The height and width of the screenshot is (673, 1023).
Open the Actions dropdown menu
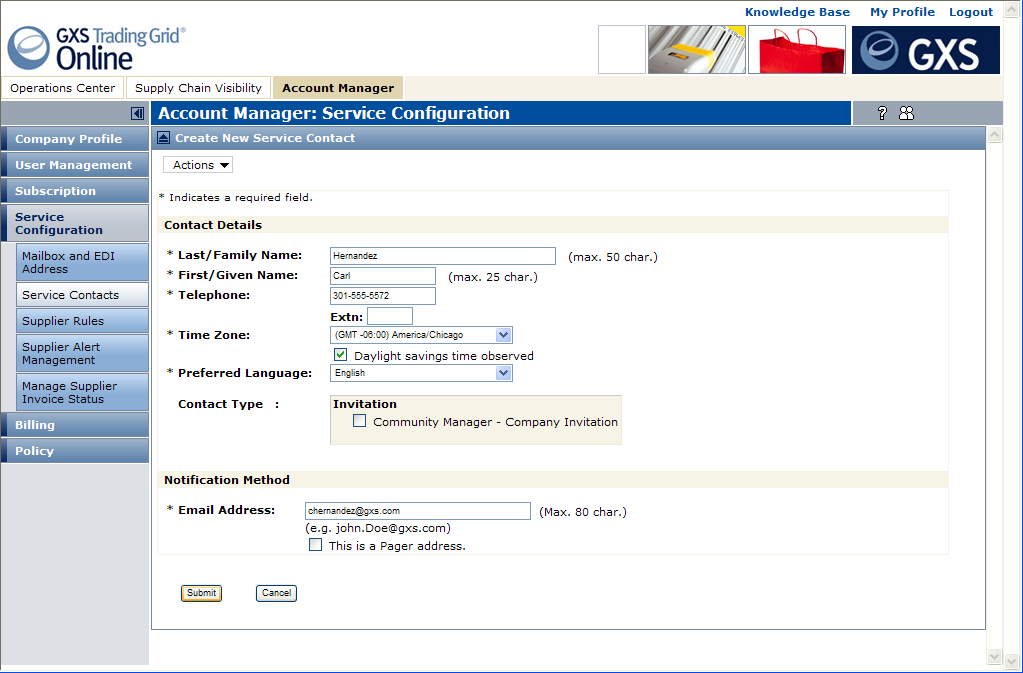[x=198, y=165]
